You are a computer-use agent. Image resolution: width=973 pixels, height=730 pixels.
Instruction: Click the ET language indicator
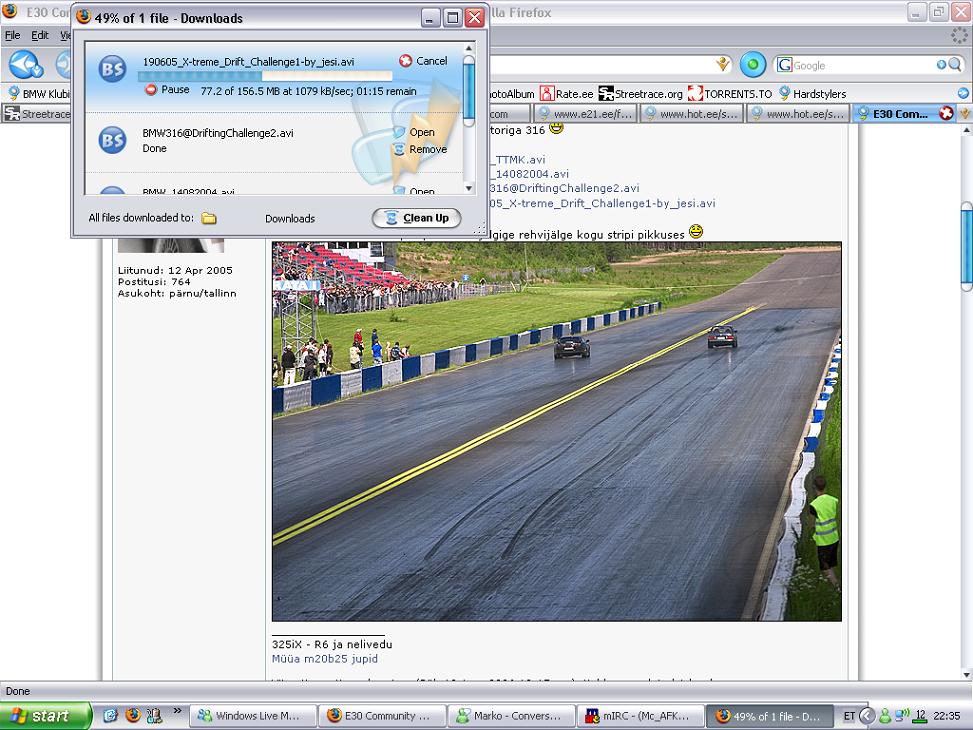849,716
